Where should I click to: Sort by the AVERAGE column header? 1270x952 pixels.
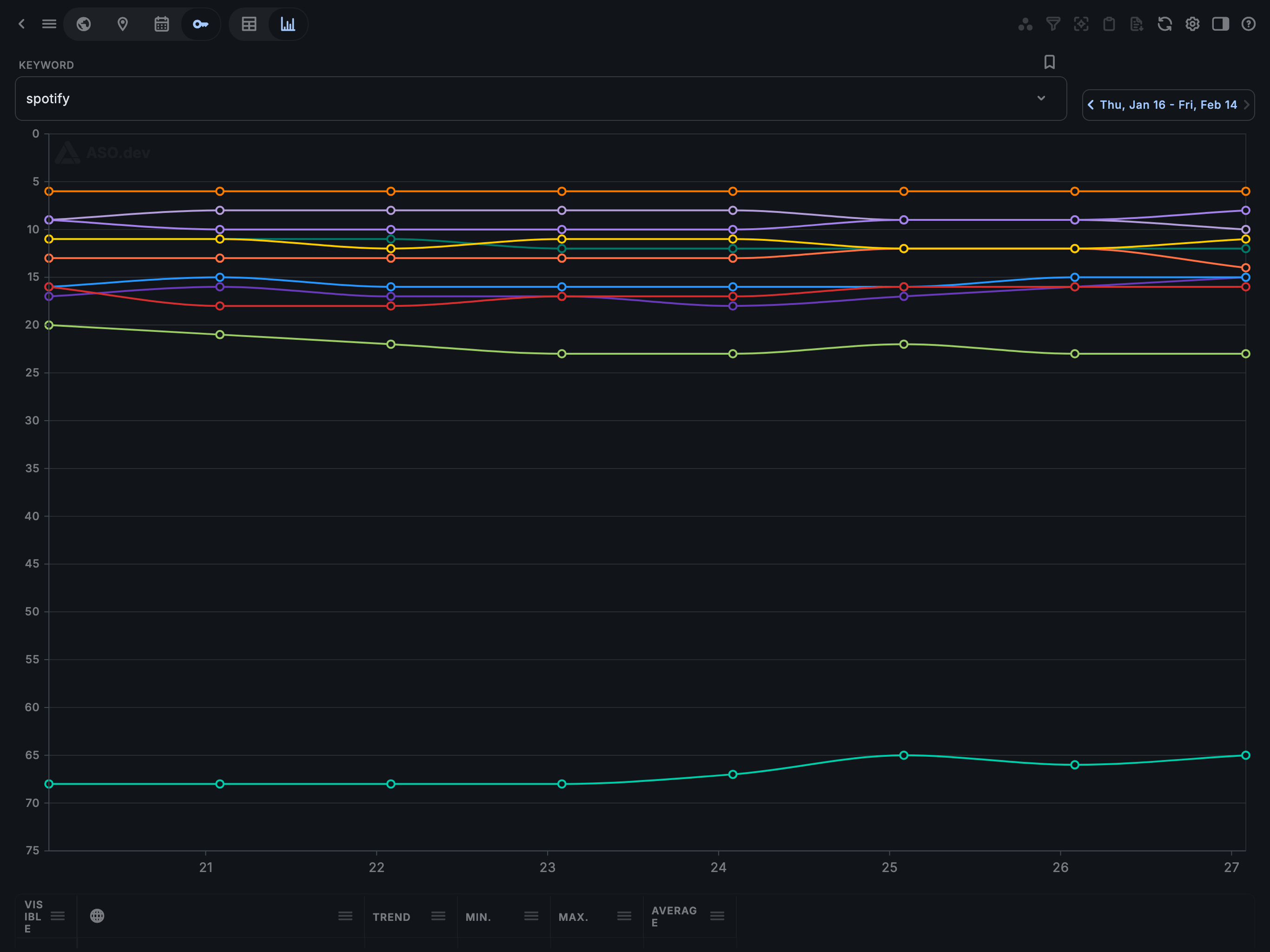pos(674,916)
